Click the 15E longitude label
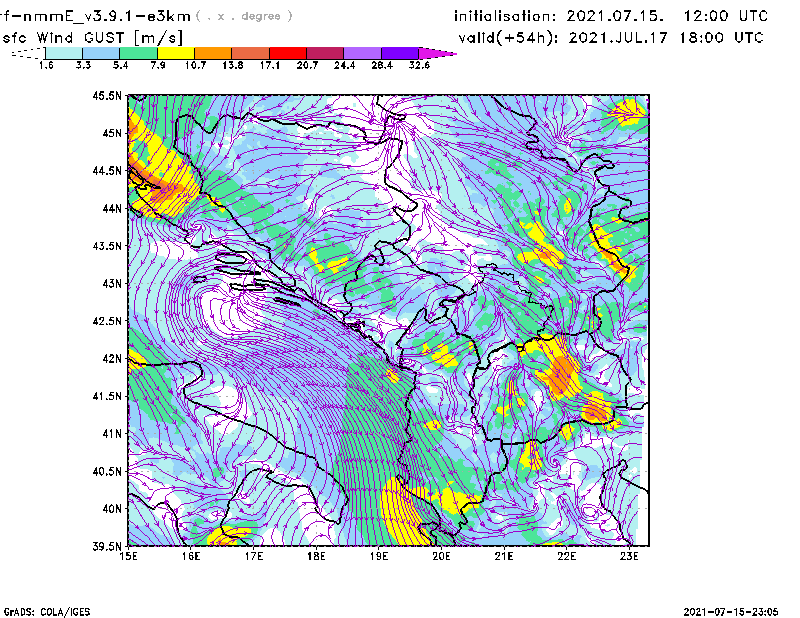The width and height of the screenshot is (800, 618). coord(128,556)
